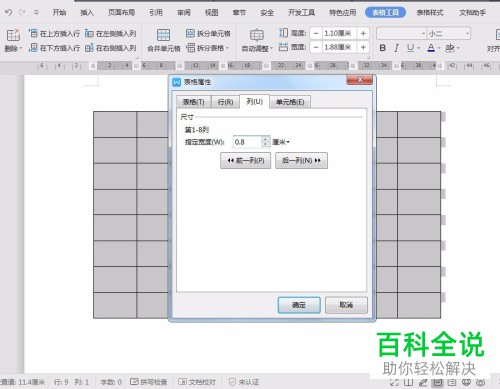
Task: Confirm dialog with 确定 button
Action: click(x=299, y=305)
